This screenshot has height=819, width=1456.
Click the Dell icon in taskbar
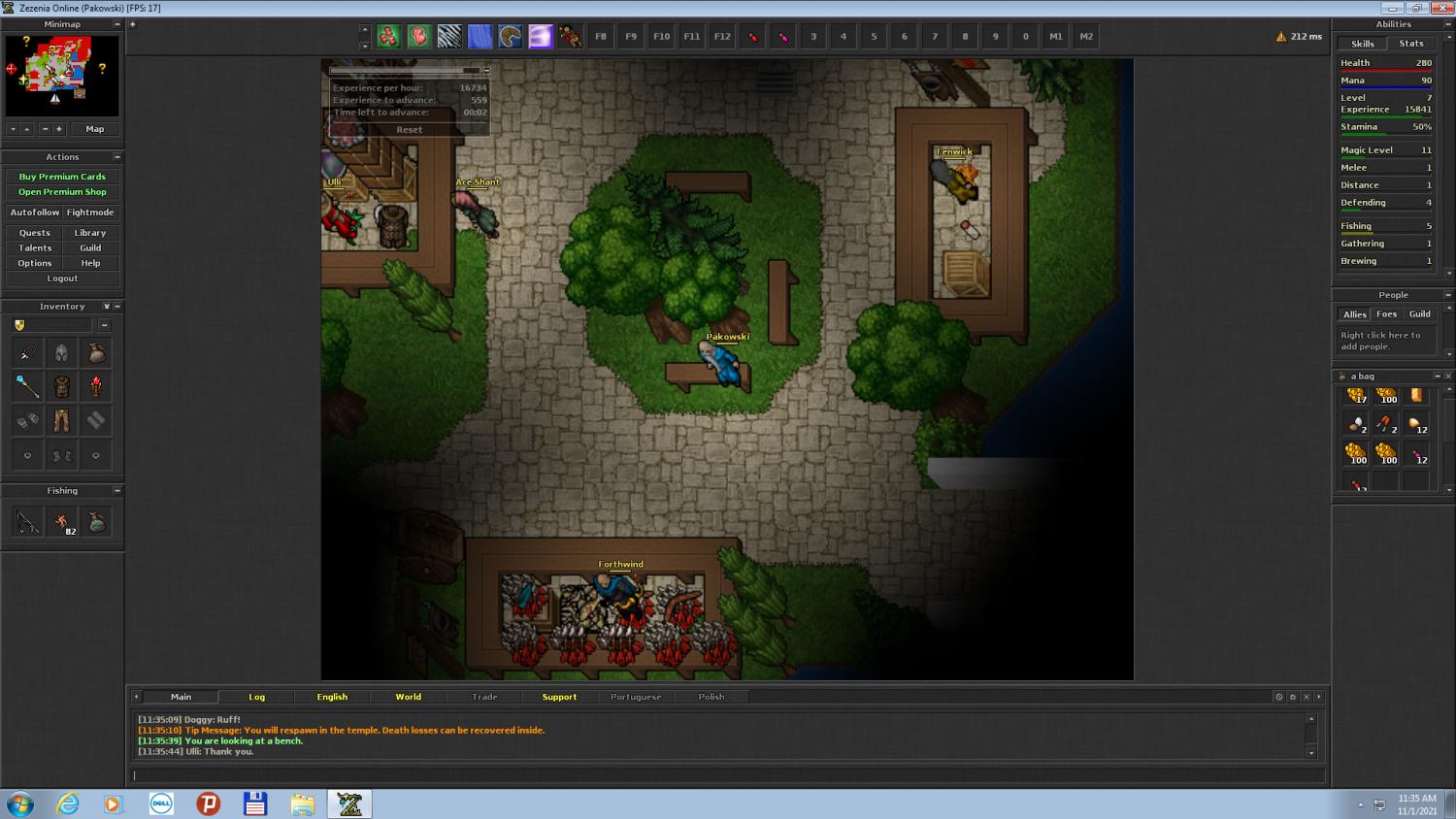pos(161,803)
